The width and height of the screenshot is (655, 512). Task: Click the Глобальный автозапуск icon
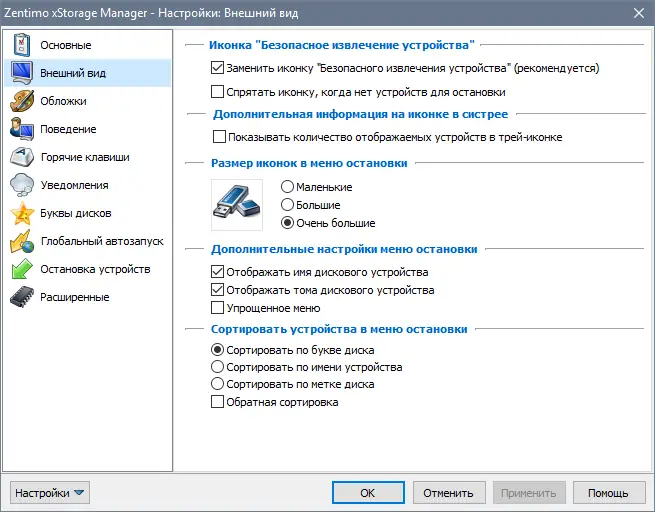pyautogui.click(x=21, y=241)
